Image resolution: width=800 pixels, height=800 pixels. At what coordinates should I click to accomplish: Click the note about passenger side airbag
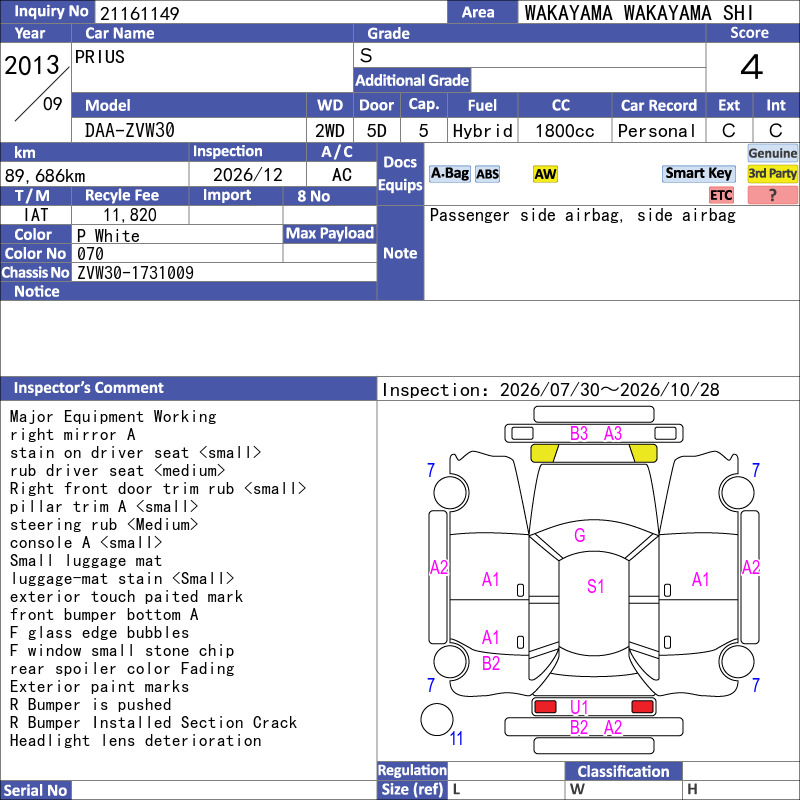583,215
